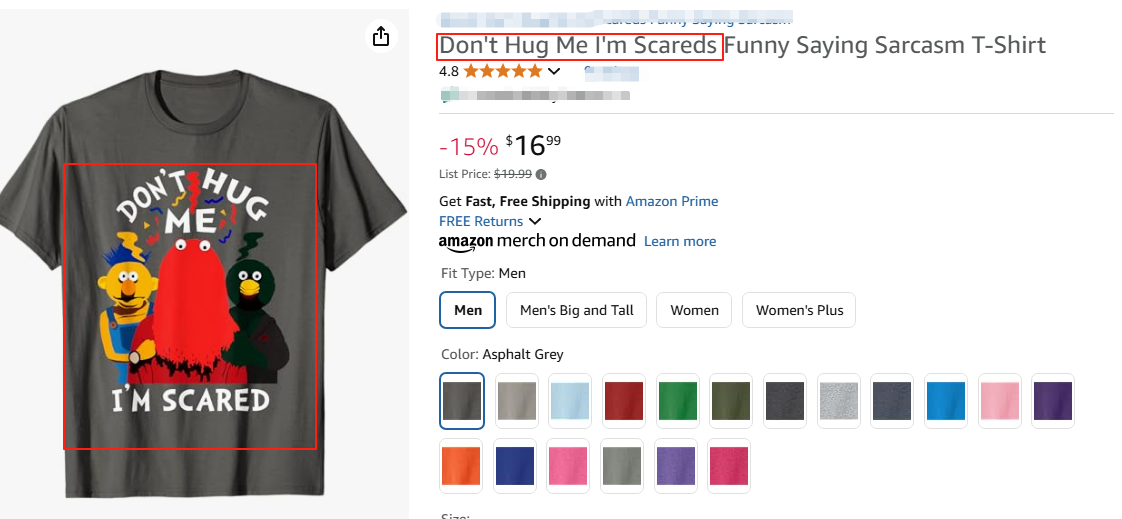The width and height of the screenshot is (1122, 519).
Task: Select the Women fit type
Action: tap(694, 310)
